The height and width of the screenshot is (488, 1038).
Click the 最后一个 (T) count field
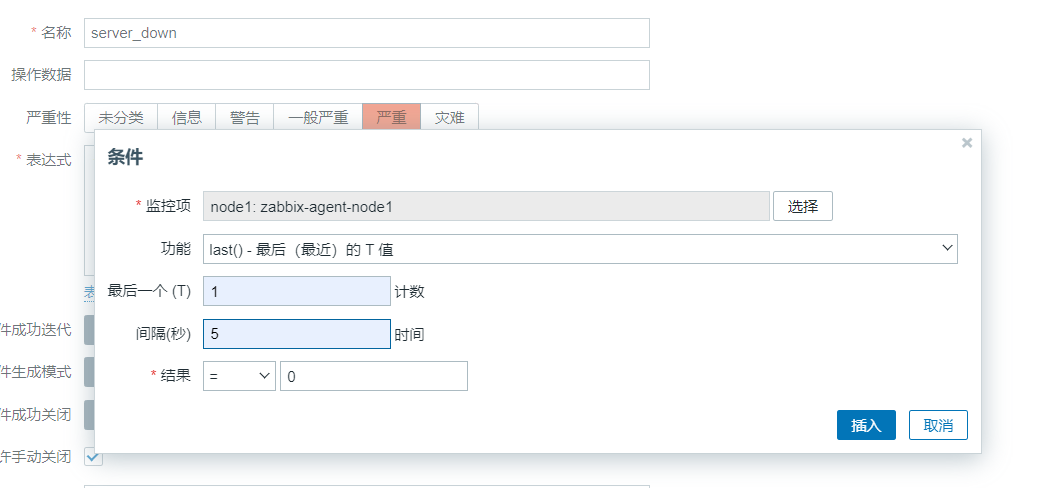296,291
